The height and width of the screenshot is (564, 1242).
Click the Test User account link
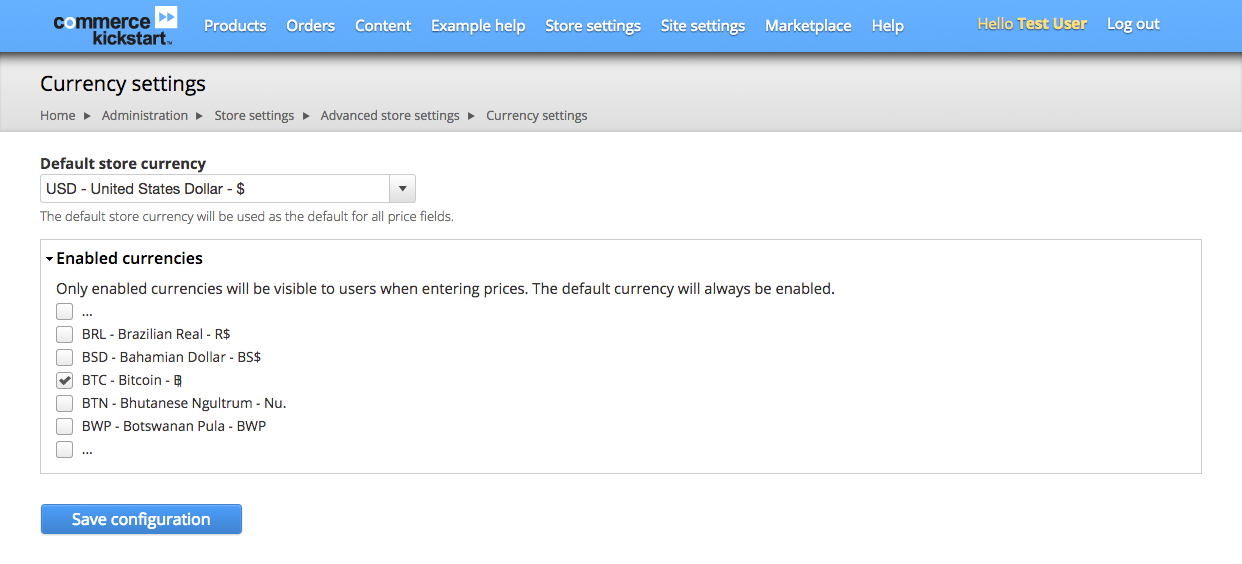click(1052, 23)
